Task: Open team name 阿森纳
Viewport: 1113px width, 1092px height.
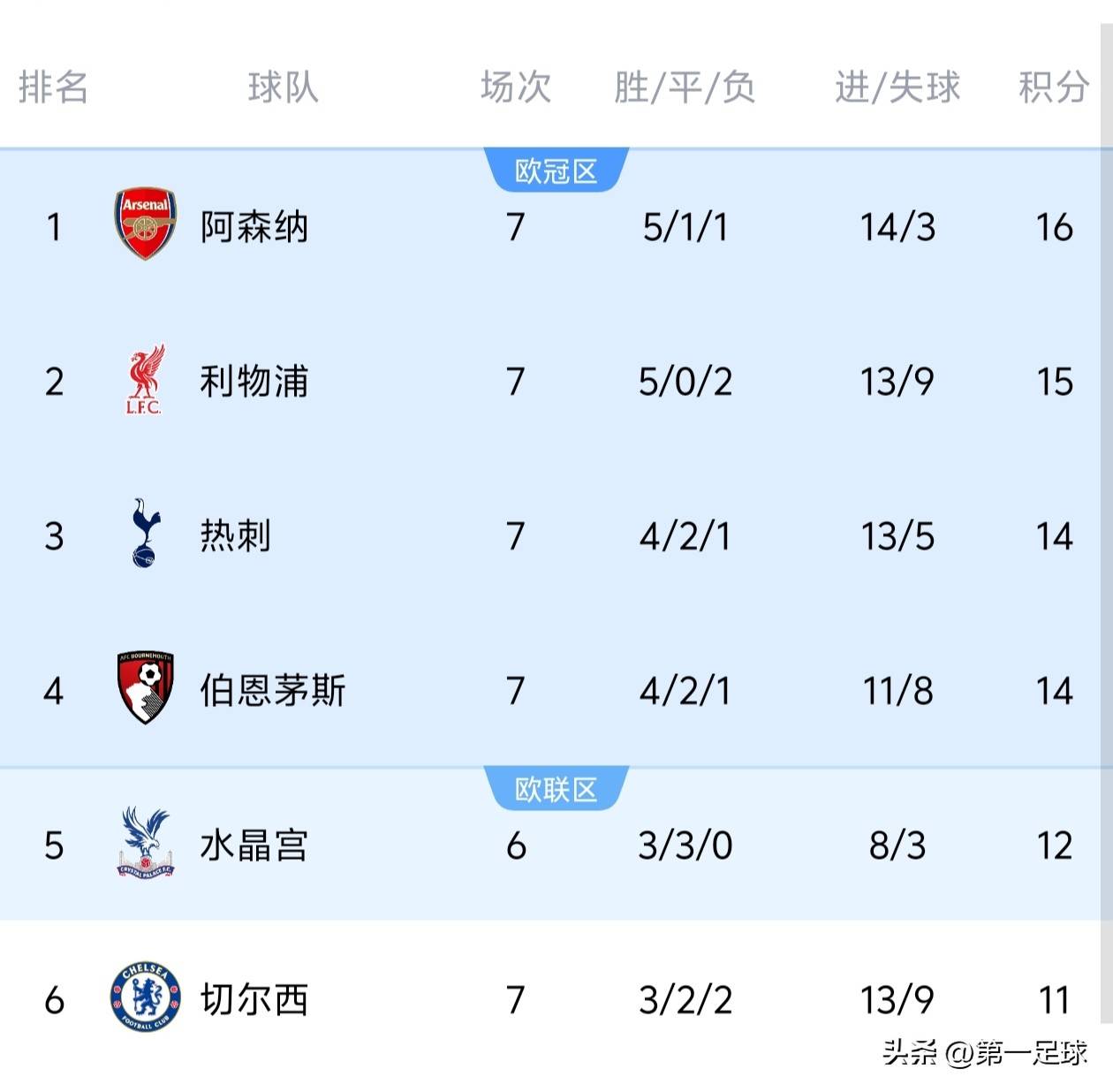Action: 254,227
